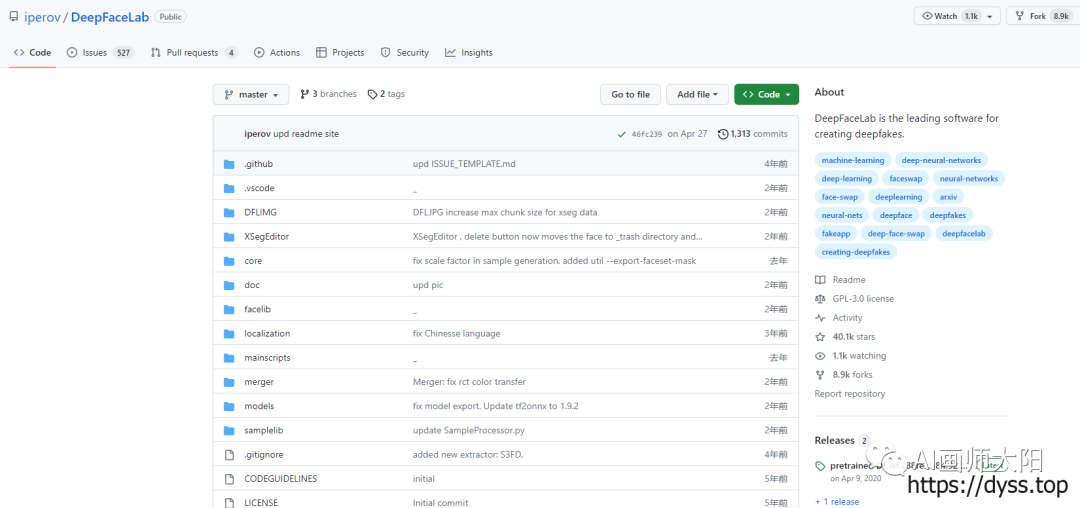This screenshot has width=1080, height=508.
Task: Open the + 1 release link
Action: [837, 502]
